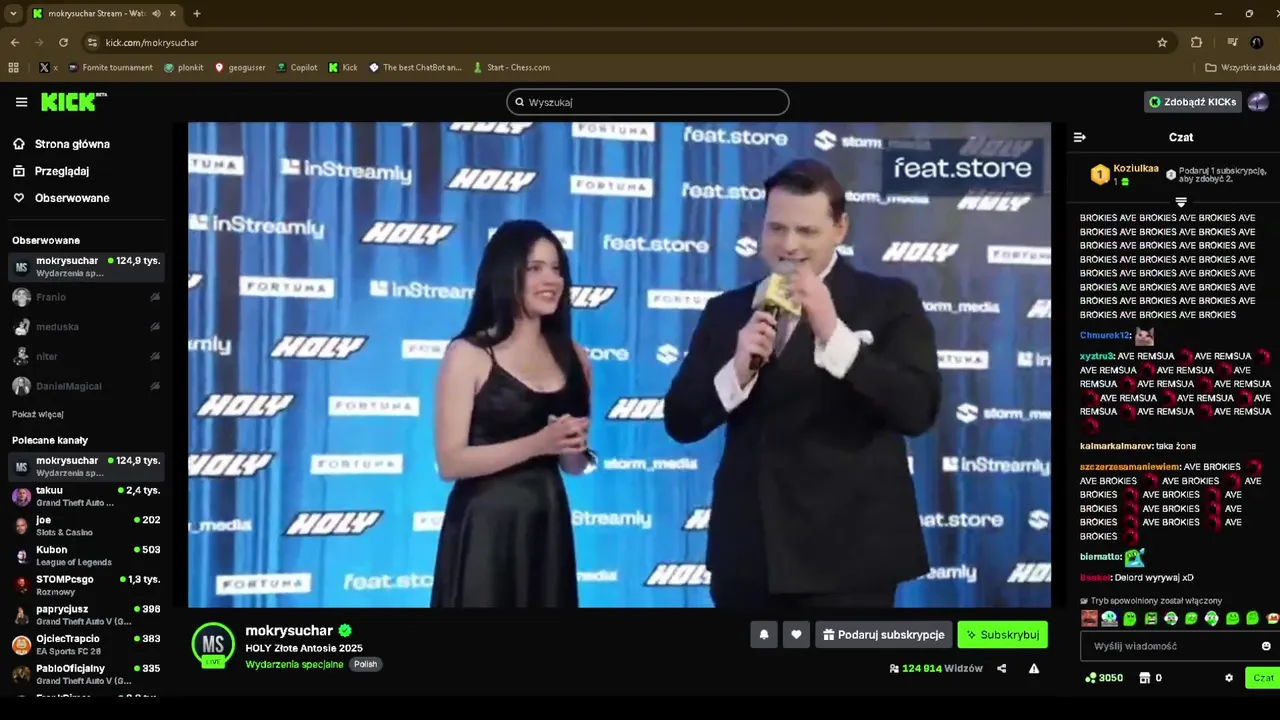Open emoji picker in chat box
1280x720 pixels.
tap(1266, 646)
